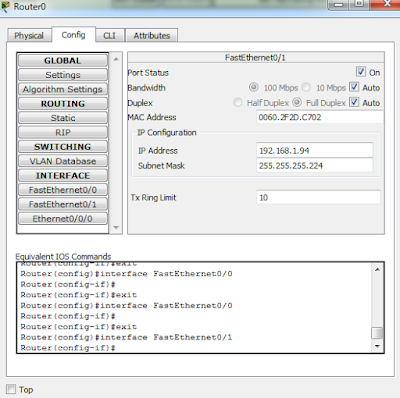Click the IP Address field
Image resolution: width=400 pixels, height=398 pixels.
pyautogui.click(x=315, y=150)
